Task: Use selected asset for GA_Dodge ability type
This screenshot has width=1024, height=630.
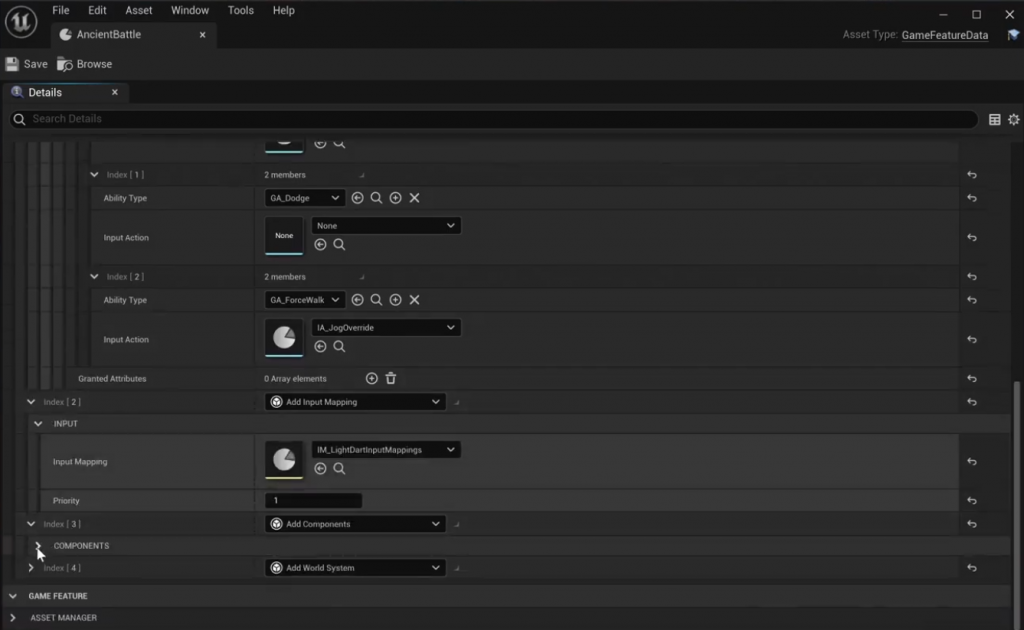Action: (x=357, y=198)
